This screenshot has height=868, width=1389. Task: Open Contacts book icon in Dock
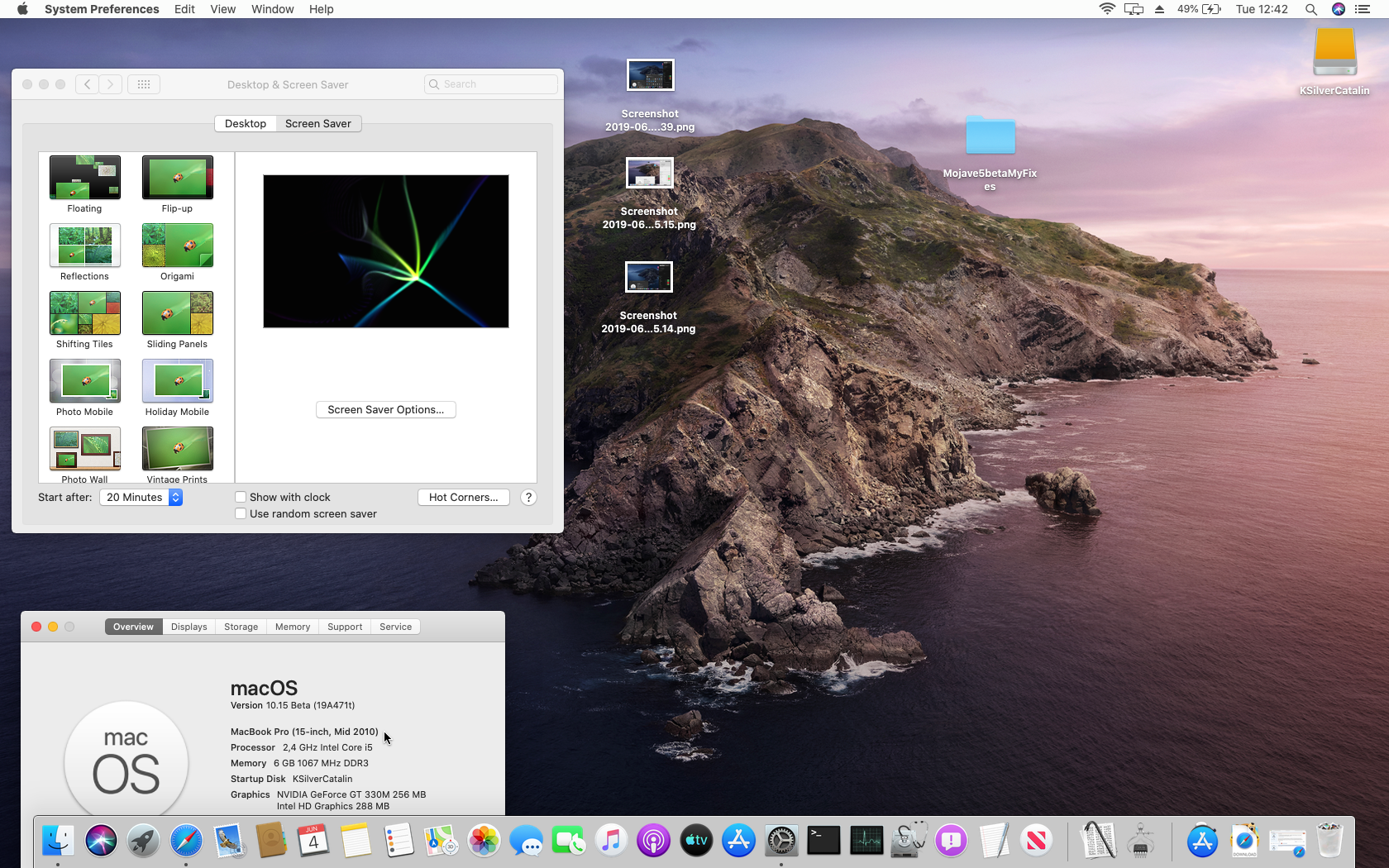point(270,842)
